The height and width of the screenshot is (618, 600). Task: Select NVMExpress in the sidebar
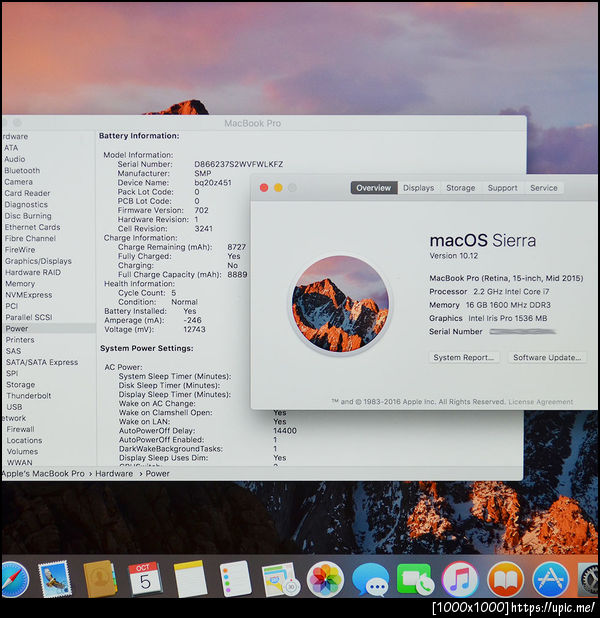coord(29,295)
